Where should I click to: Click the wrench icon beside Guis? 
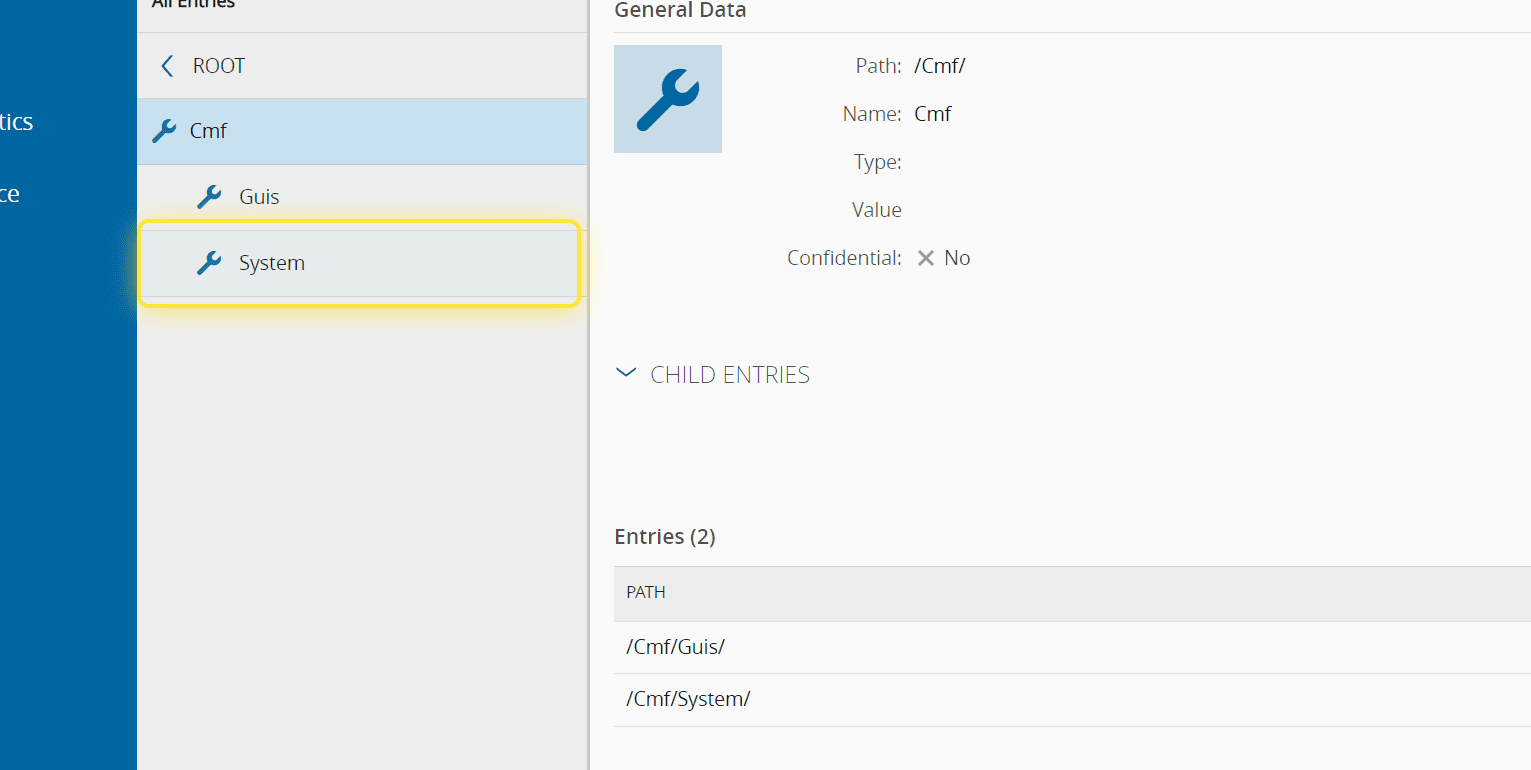(209, 197)
